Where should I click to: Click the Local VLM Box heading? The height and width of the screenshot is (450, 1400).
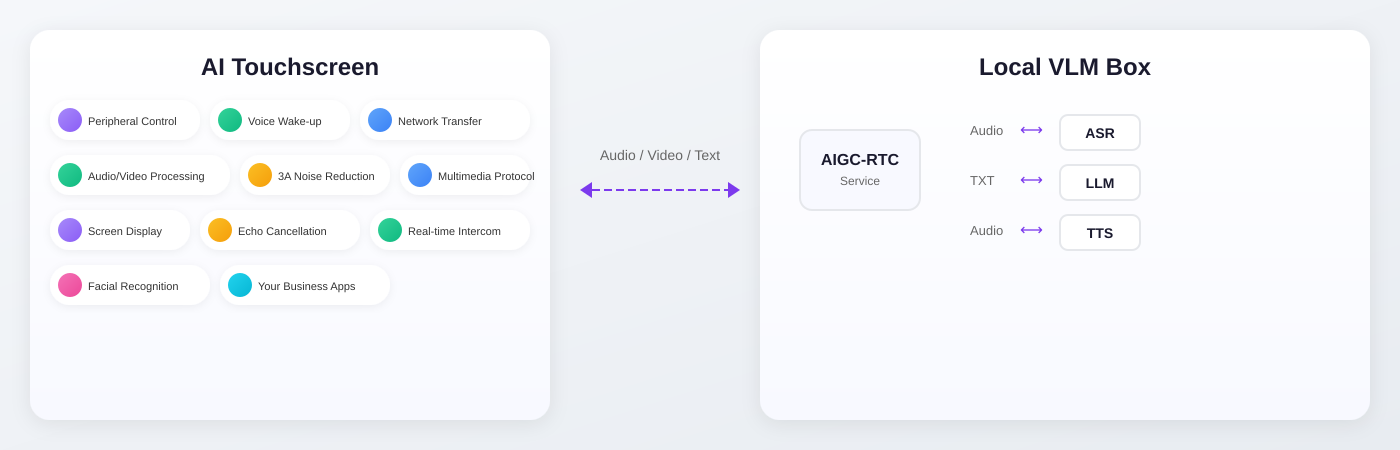pyautogui.click(x=1065, y=67)
